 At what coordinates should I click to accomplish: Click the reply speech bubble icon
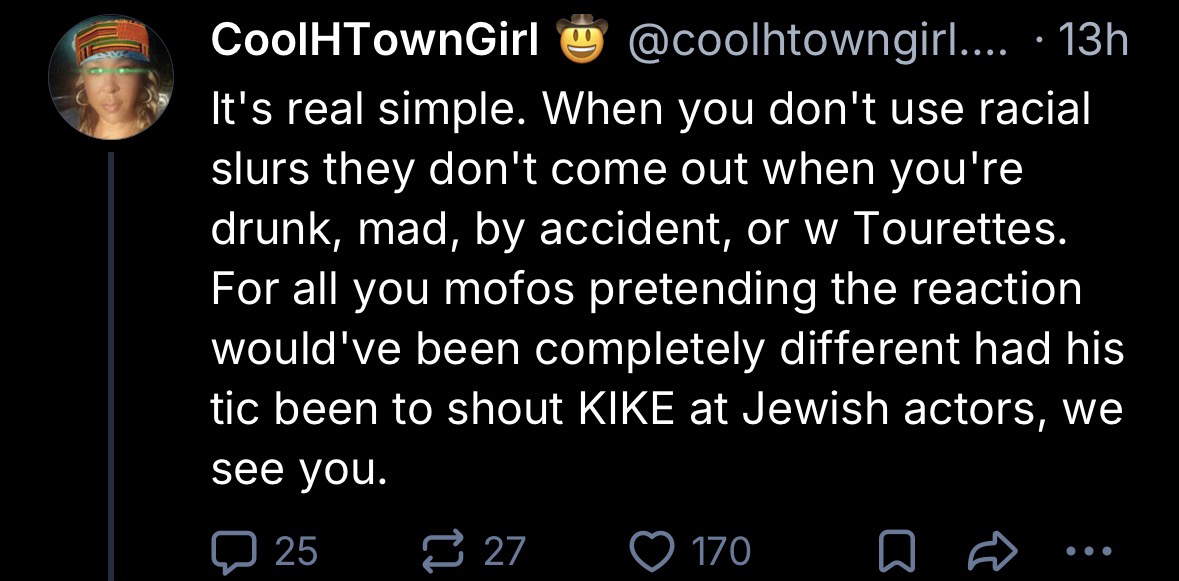pyautogui.click(x=232, y=549)
